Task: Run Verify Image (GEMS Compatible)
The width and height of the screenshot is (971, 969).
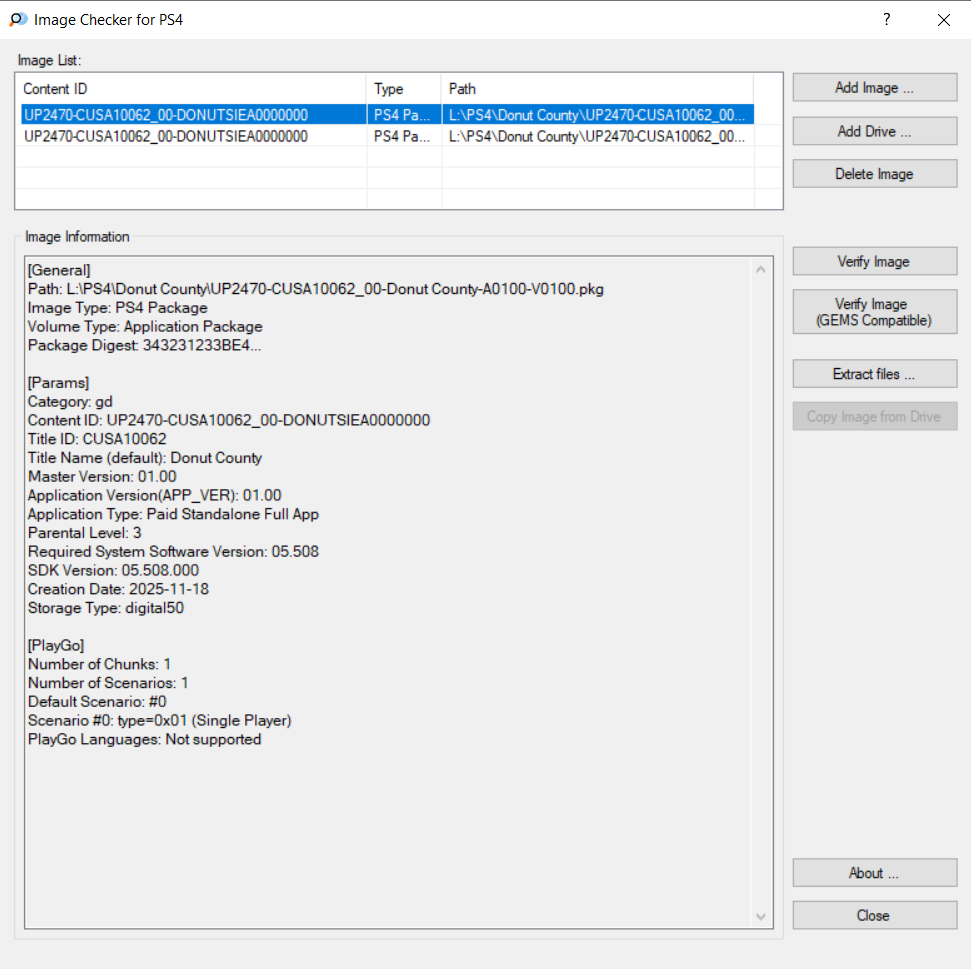Action: 874,312
